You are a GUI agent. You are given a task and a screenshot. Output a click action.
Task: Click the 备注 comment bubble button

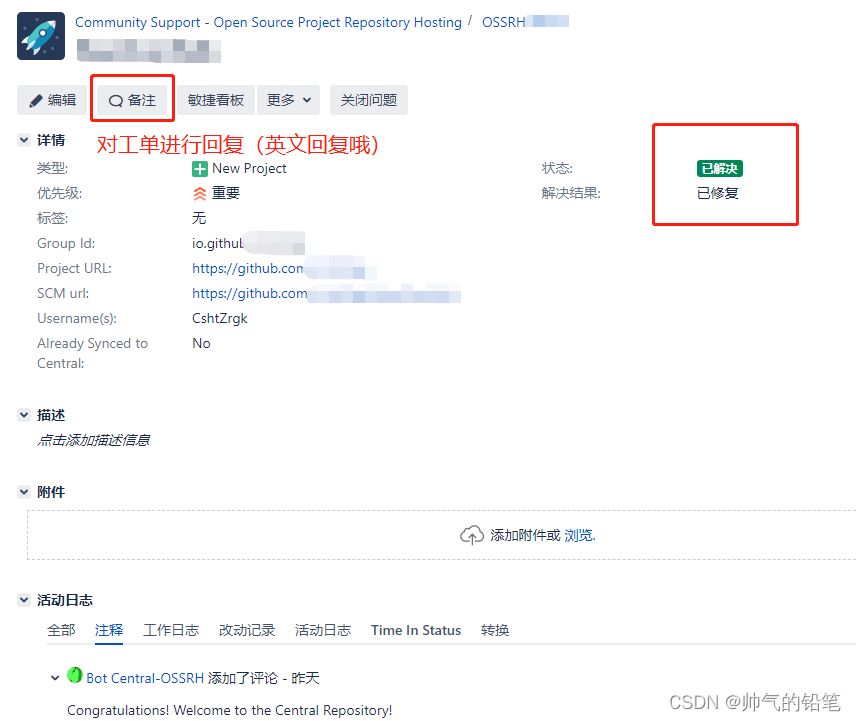(x=132, y=100)
